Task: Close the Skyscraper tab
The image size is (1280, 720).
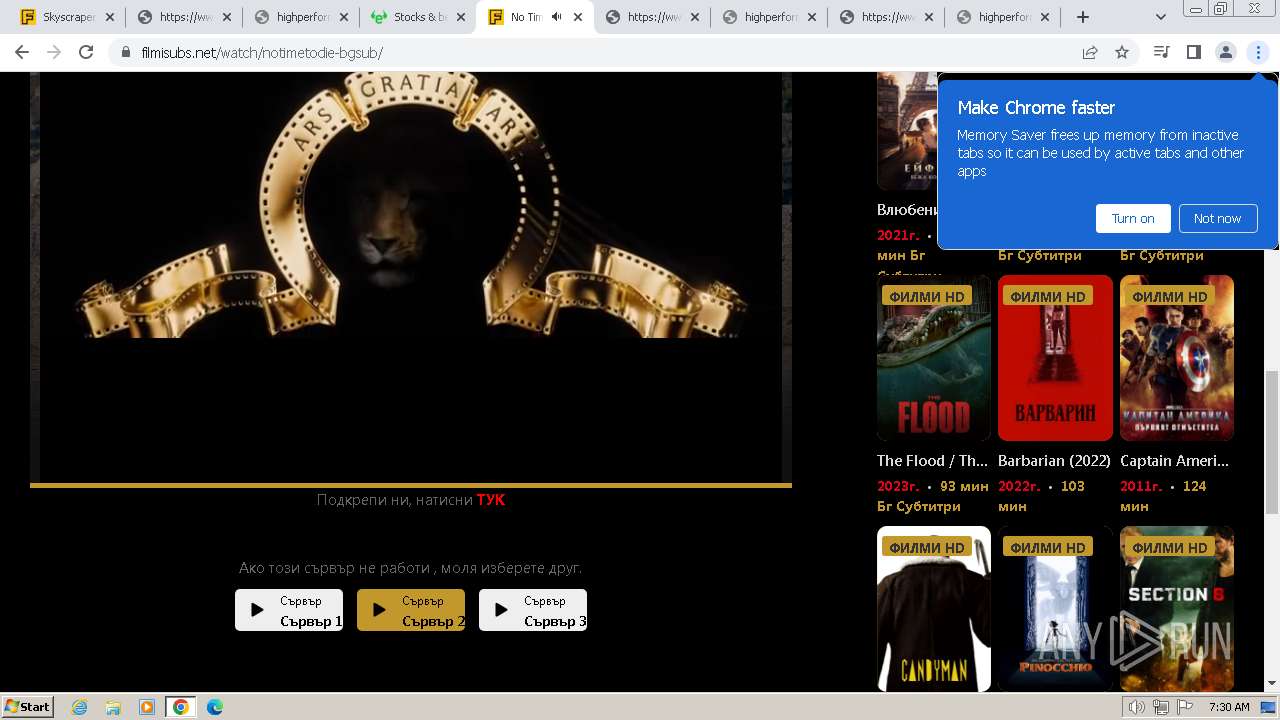Action: 109,17
